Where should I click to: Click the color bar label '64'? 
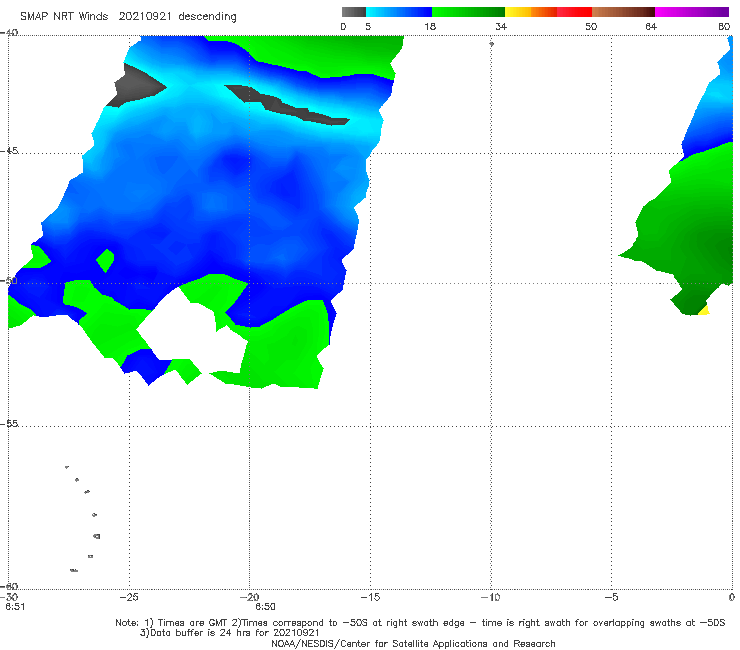click(x=651, y=26)
